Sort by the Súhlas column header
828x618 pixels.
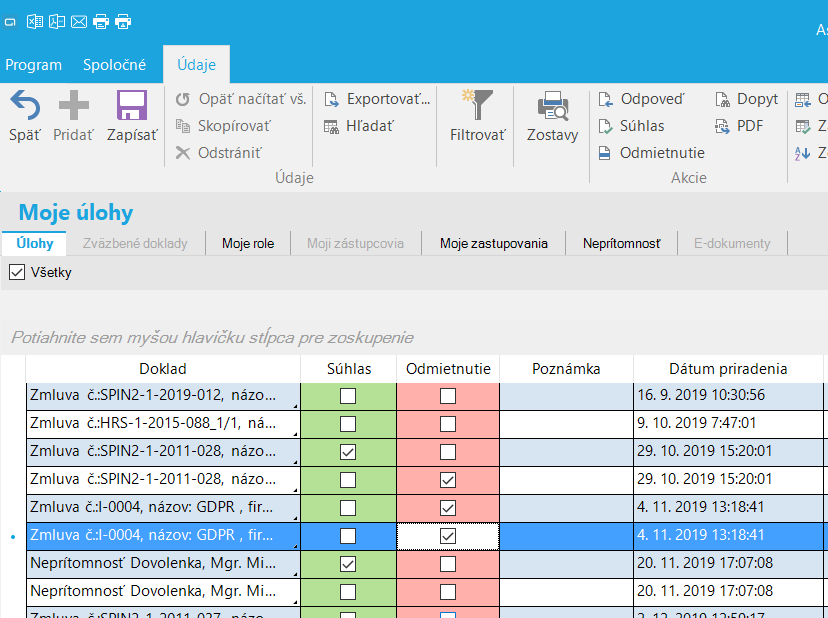point(349,369)
